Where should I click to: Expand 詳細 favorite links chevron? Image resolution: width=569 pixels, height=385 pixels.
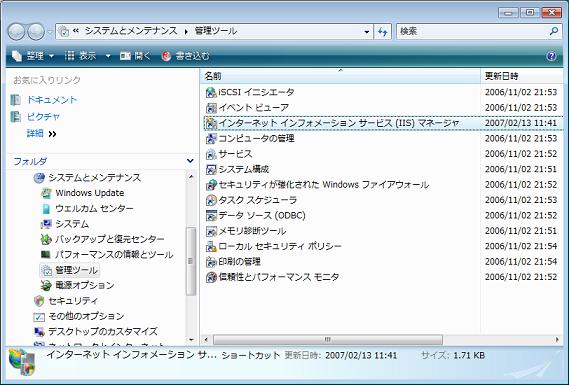pyautogui.click(x=53, y=134)
